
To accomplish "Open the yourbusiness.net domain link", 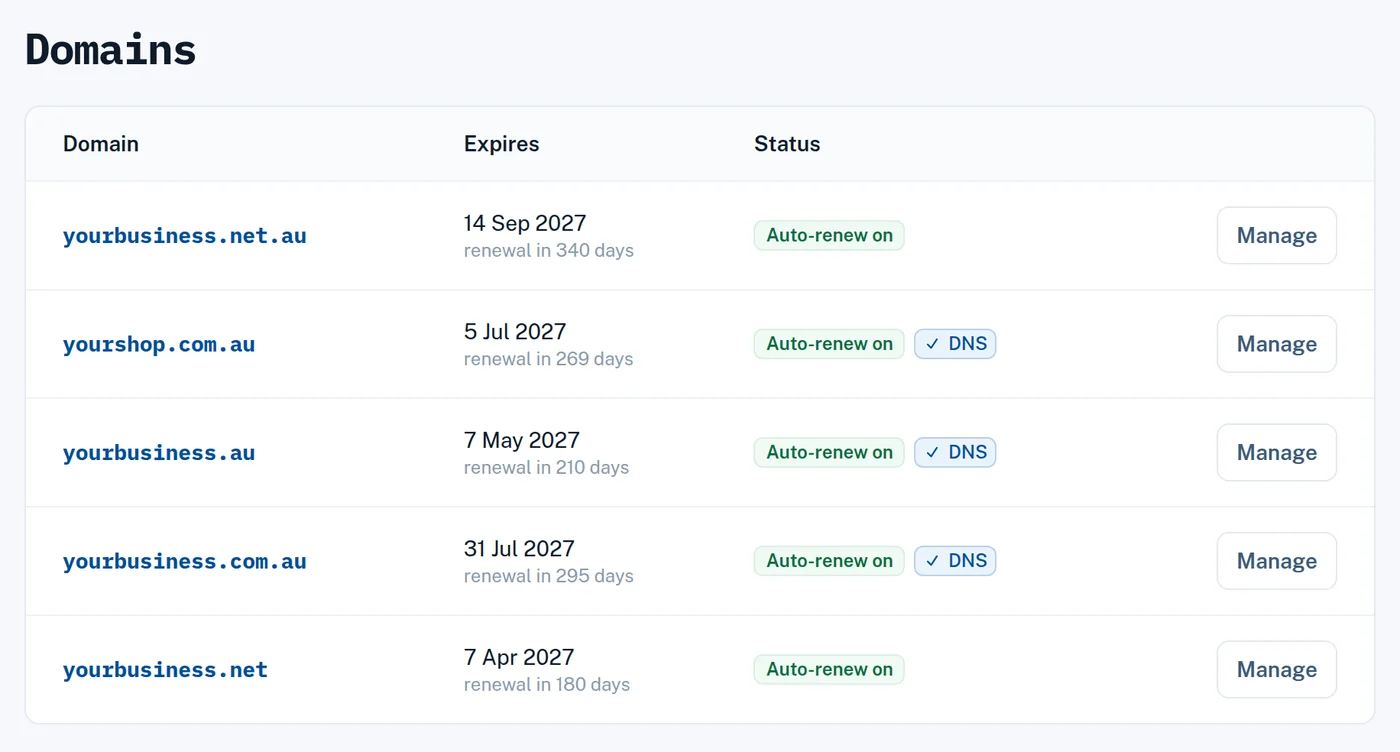I will click(x=165, y=670).
